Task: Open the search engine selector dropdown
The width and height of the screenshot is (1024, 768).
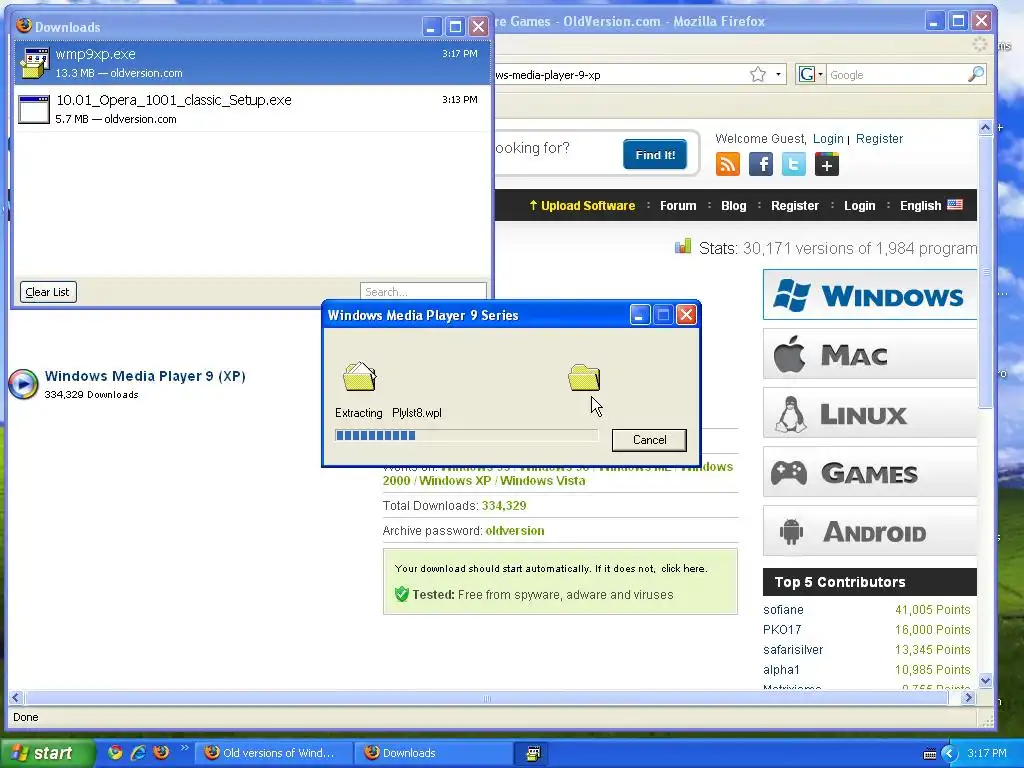Action: (x=810, y=74)
